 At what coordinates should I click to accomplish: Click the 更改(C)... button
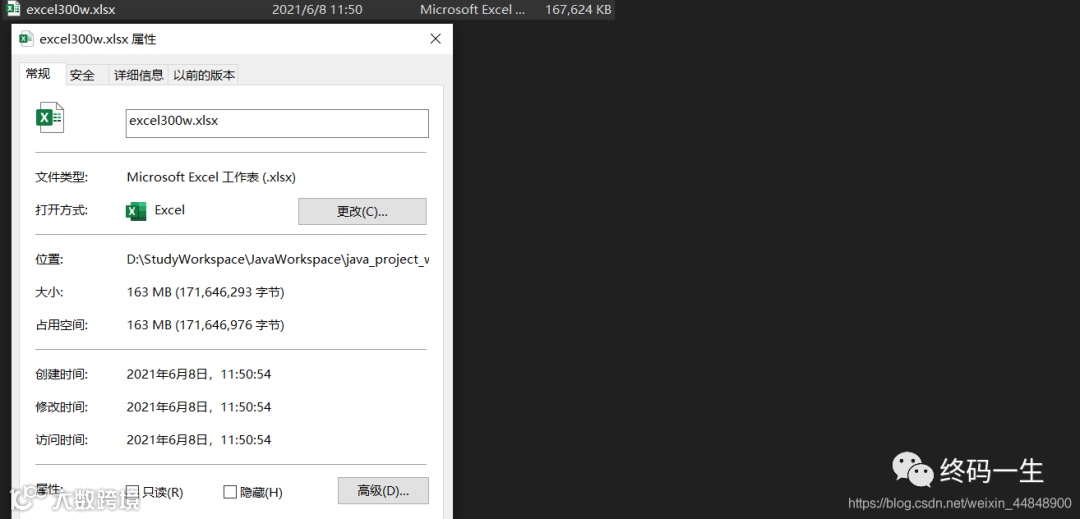[x=362, y=211]
